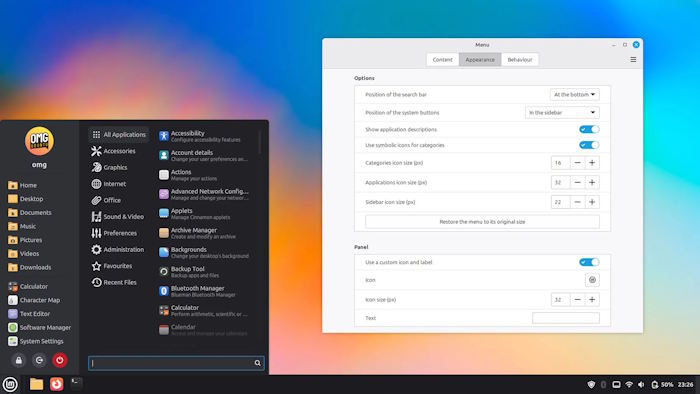The height and width of the screenshot is (394, 700).
Task: Decrease Categories icon size
Action: [x=577, y=163]
